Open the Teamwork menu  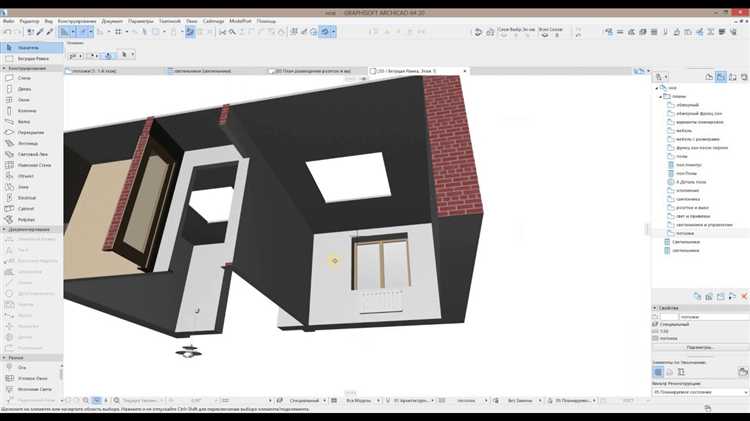pyautogui.click(x=170, y=21)
